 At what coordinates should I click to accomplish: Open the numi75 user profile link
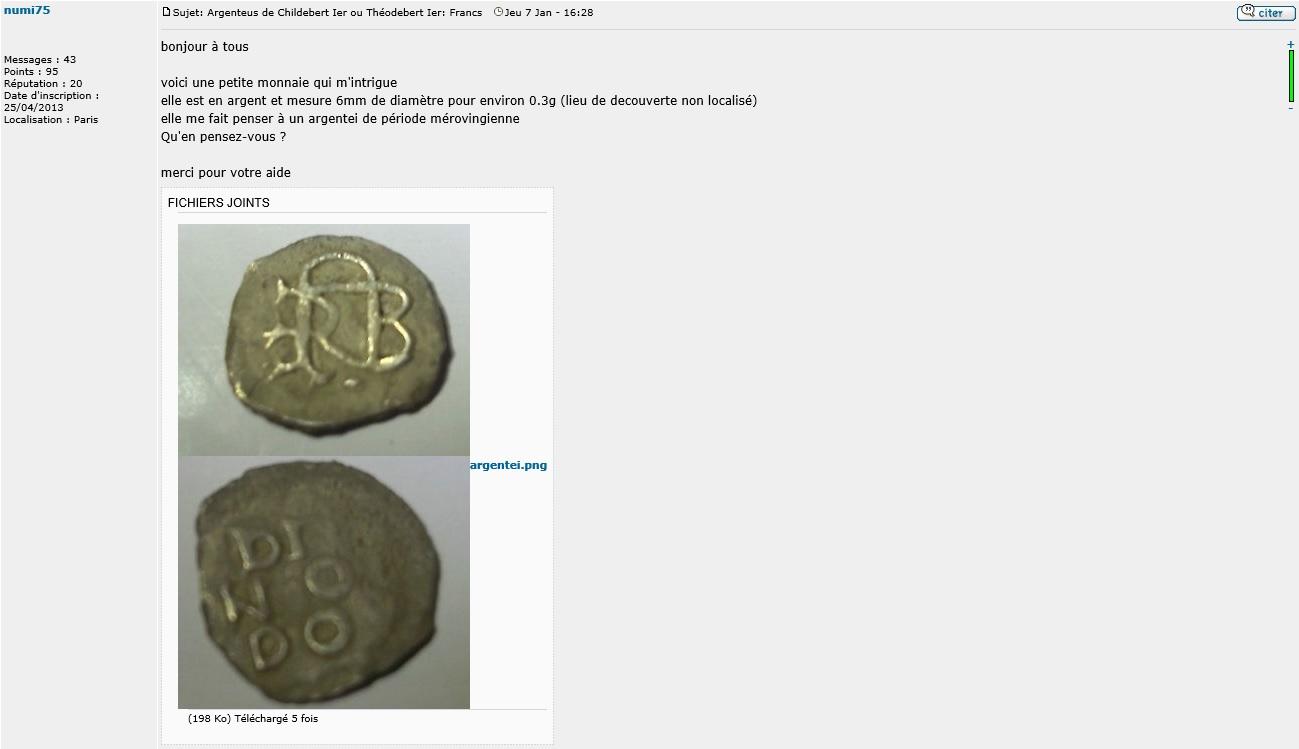click(27, 10)
